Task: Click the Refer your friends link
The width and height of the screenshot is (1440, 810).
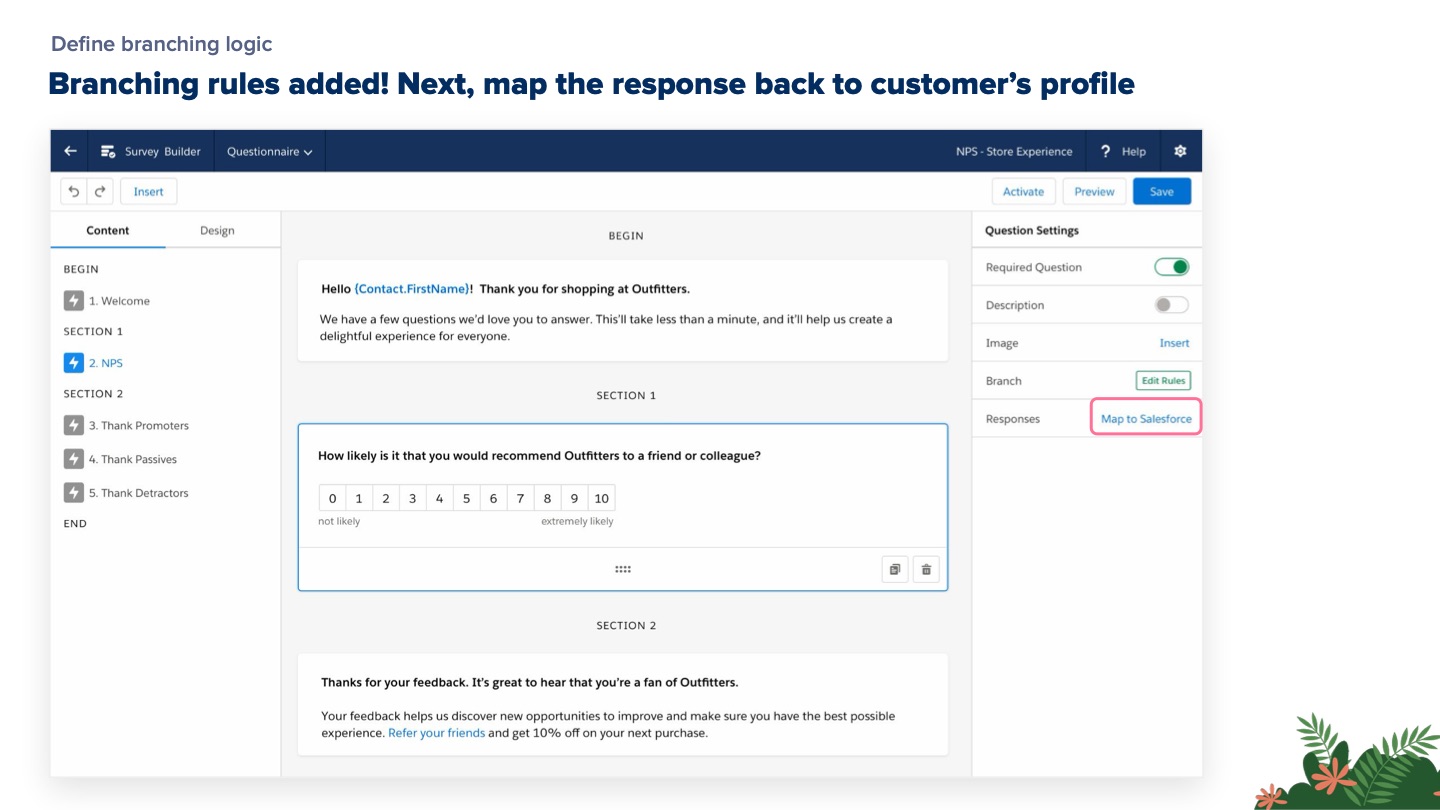Action: [x=436, y=733]
